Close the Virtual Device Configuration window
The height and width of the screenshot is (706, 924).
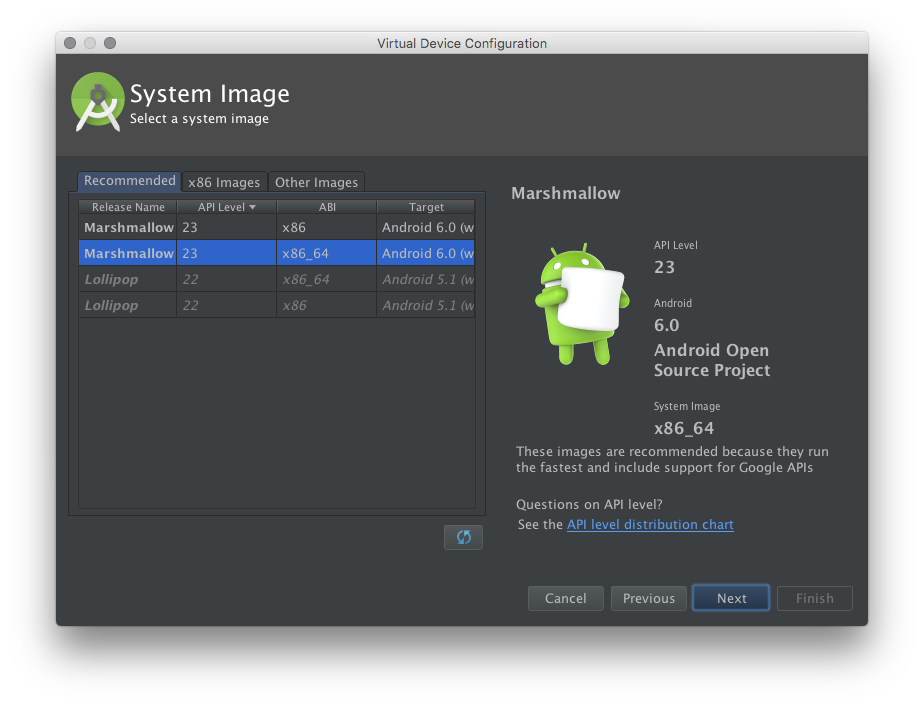pyautogui.click(x=70, y=43)
